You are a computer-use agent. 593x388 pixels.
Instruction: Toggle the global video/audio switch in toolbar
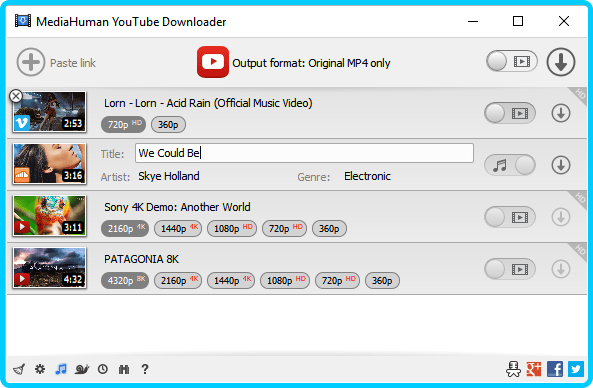click(511, 61)
